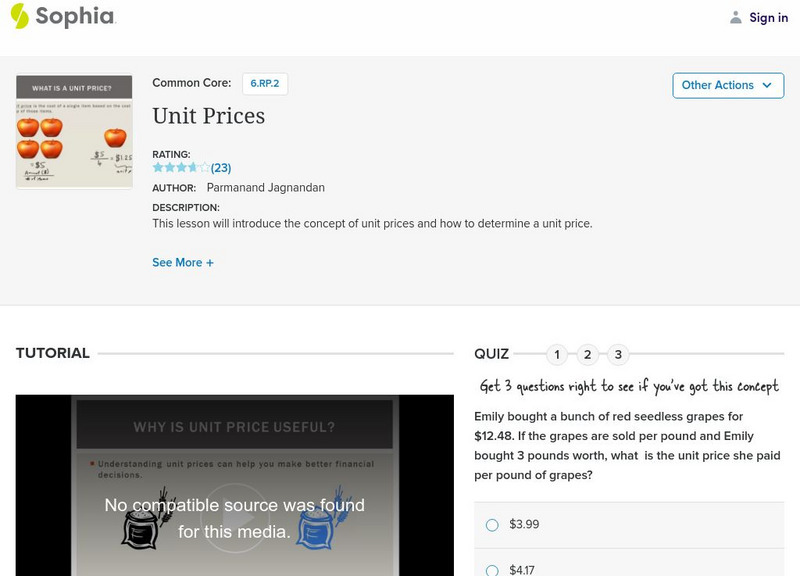800x576 pixels.
Task: Select quiz step circle 1
Action: (556, 352)
